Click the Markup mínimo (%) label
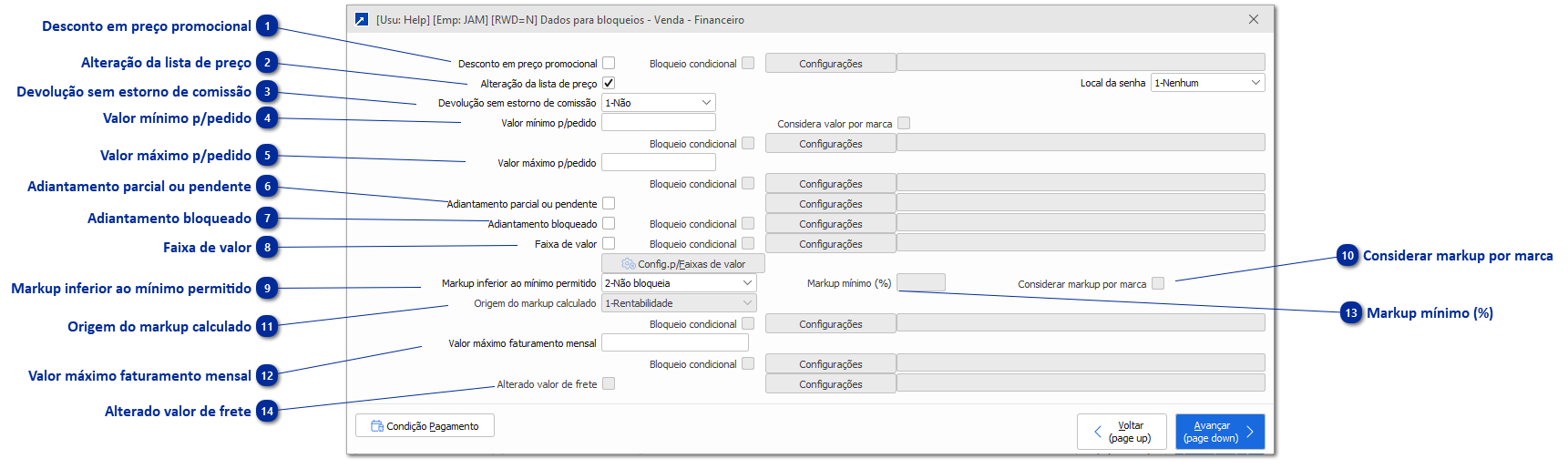The image size is (1568, 469). 849,283
